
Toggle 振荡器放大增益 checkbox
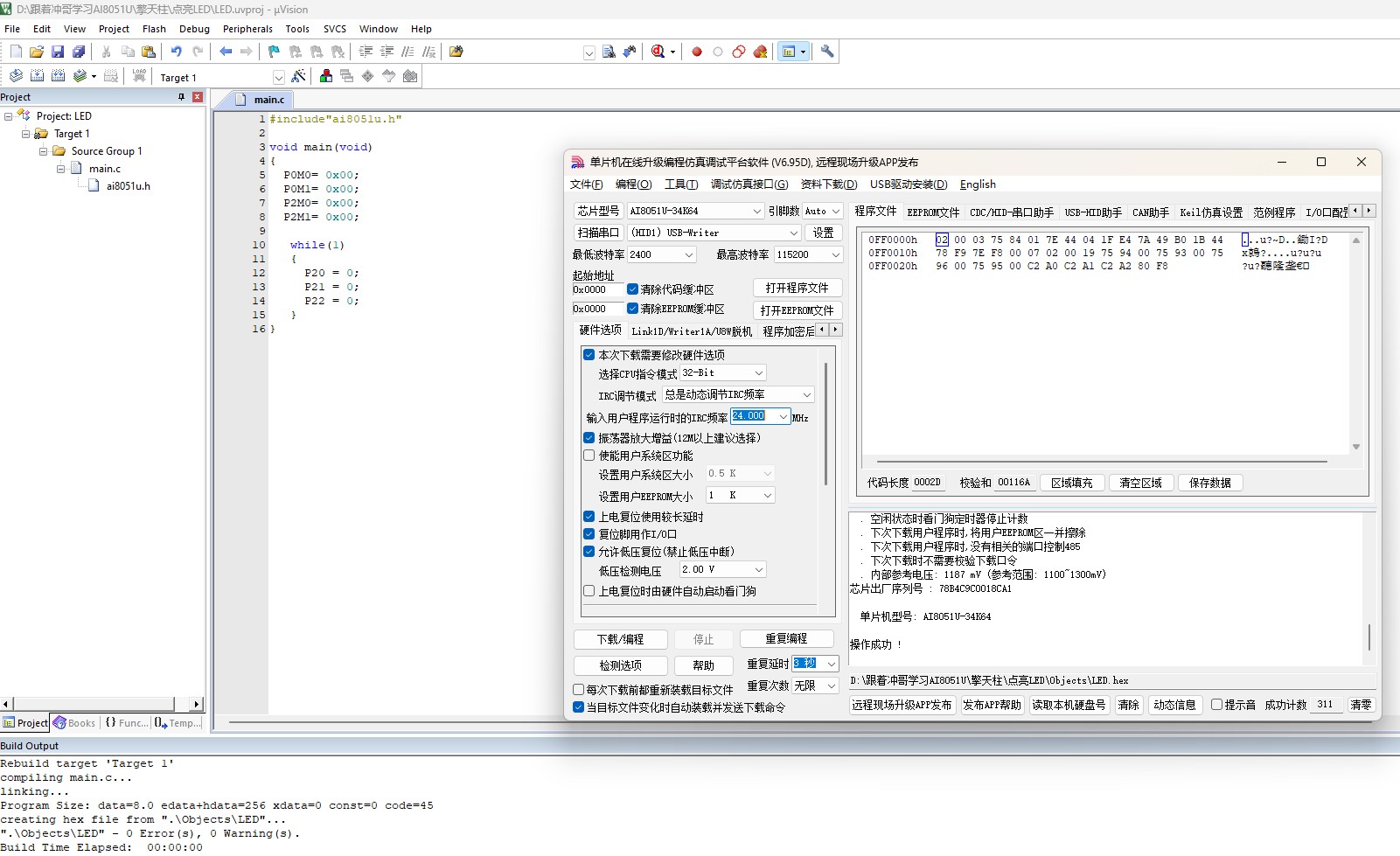tap(589, 438)
